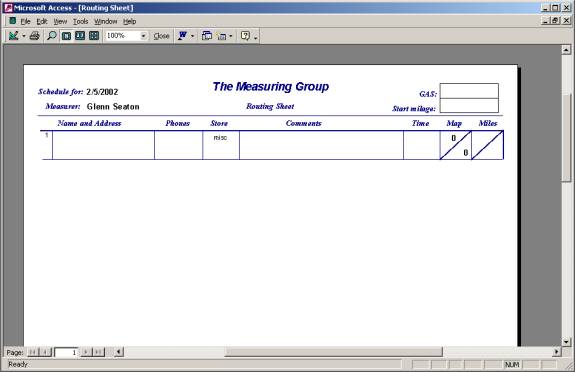This screenshot has width=575, height=372.
Task: Expand the New Object dropdown arrow
Action: pos(231,36)
